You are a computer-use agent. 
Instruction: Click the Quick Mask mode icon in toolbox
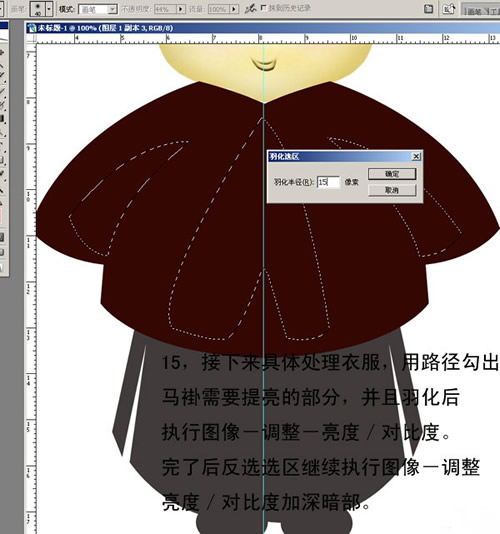click(x=2, y=237)
